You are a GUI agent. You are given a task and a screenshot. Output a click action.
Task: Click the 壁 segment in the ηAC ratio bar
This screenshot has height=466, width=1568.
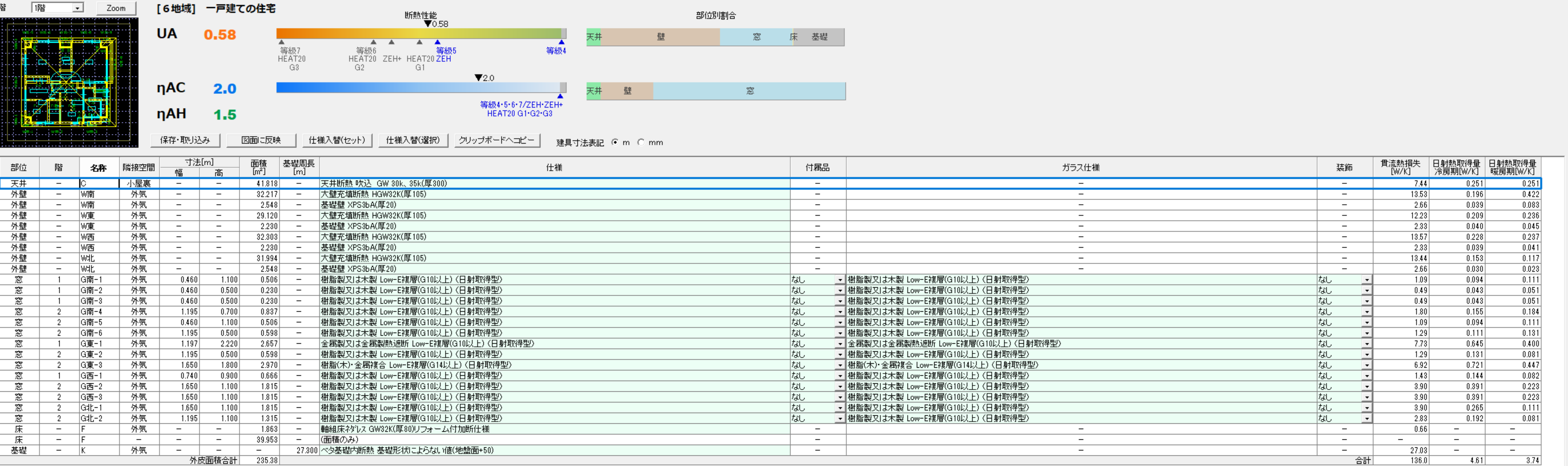tap(628, 91)
